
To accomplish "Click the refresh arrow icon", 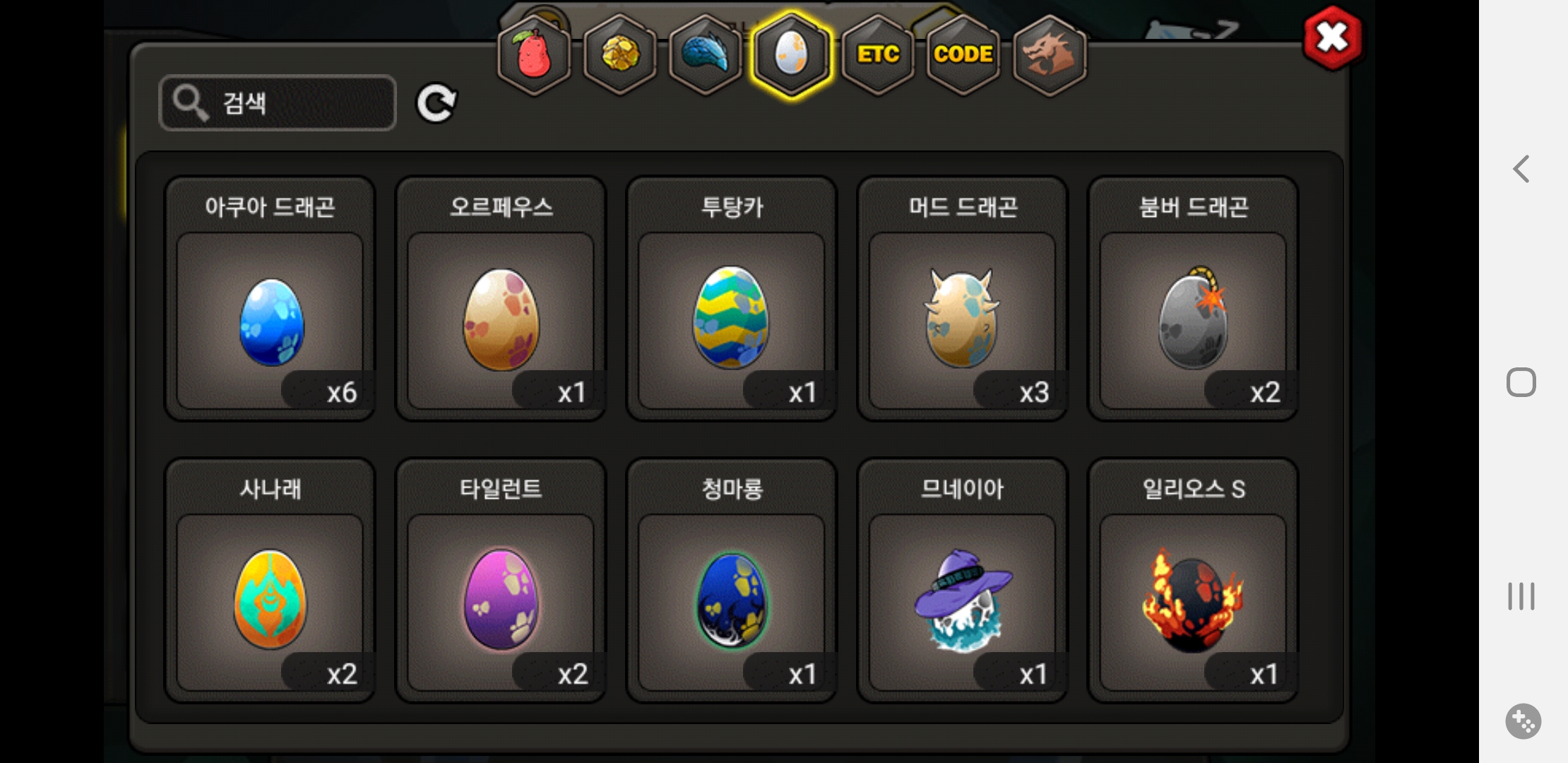I will click(436, 104).
